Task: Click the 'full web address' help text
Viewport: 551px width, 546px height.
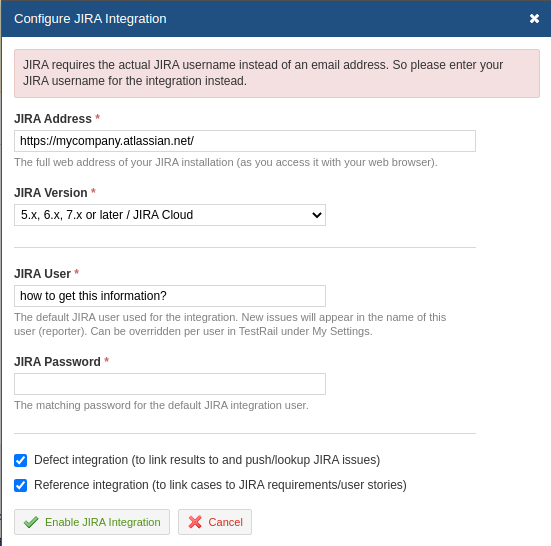Action: coord(226,162)
